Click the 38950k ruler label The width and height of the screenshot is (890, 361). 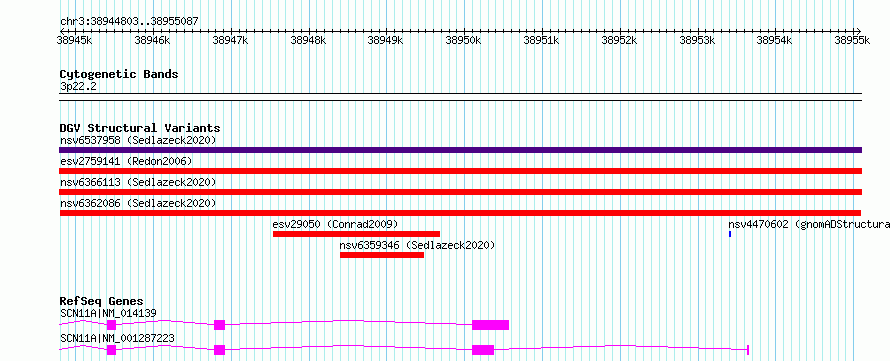(x=463, y=40)
